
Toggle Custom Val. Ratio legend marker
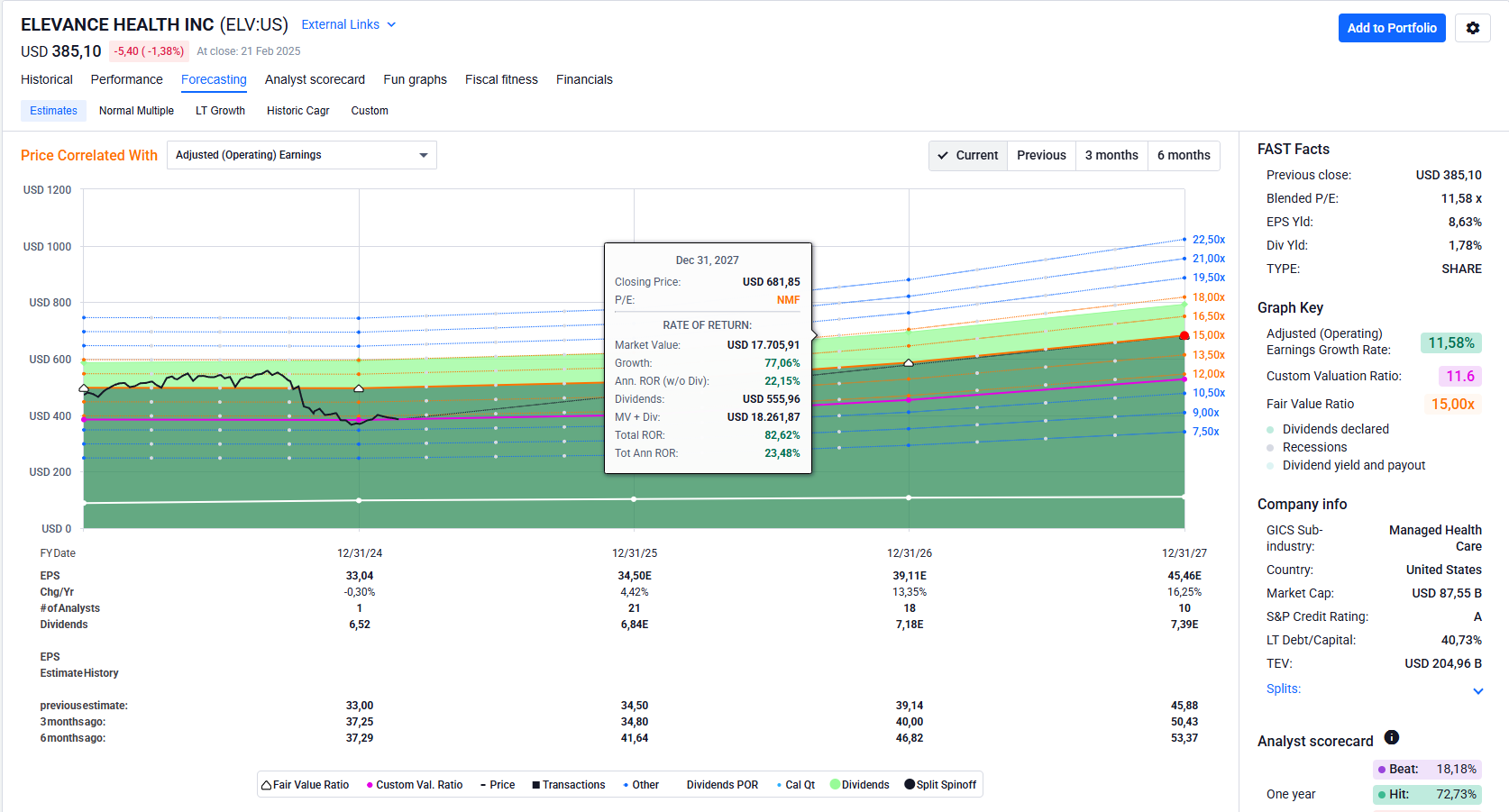[x=370, y=785]
